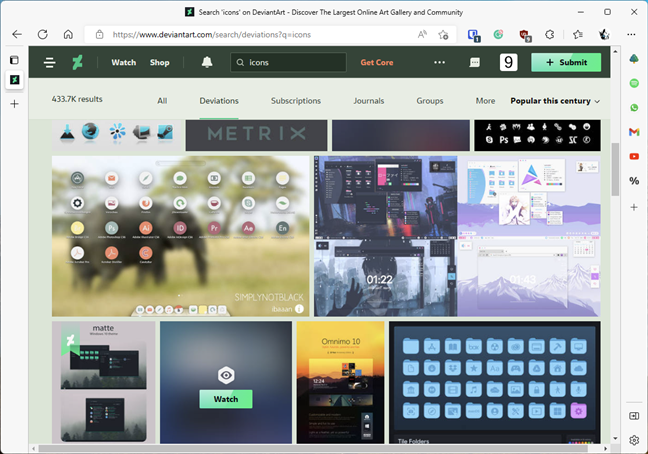Switch to the Journals tab
The width and height of the screenshot is (648, 454).
[368, 101]
